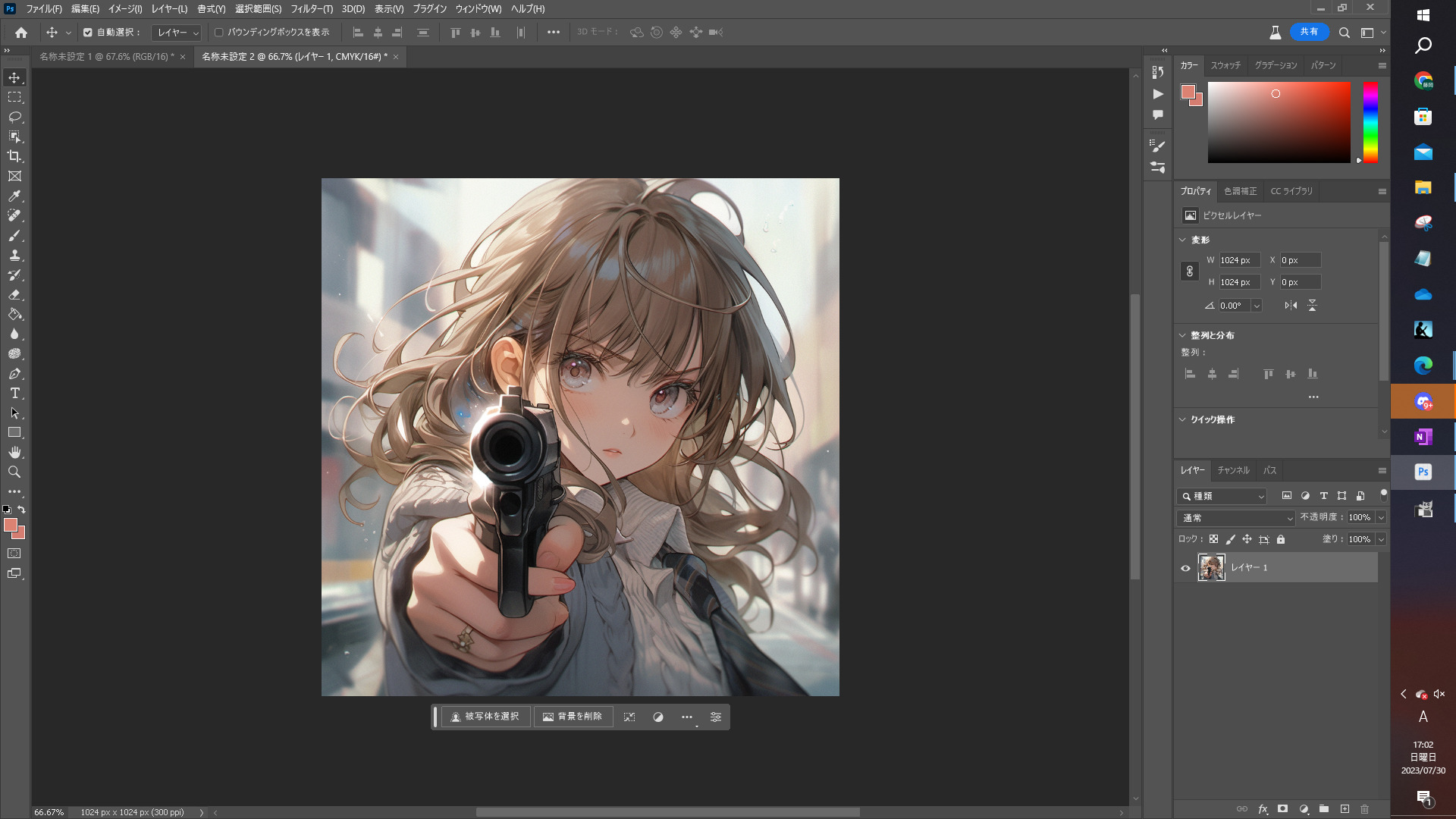The image size is (1456, 819).
Task: Enable バウンディングボックスを表示 checkbox
Action: (x=219, y=33)
